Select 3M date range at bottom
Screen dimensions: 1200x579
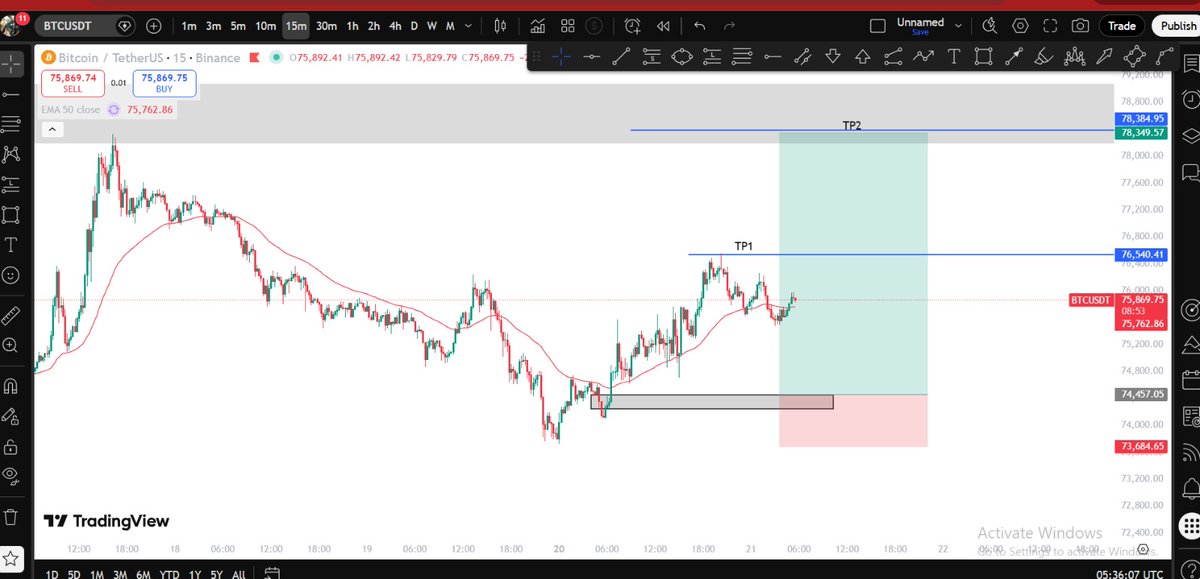click(x=120, y=573)
